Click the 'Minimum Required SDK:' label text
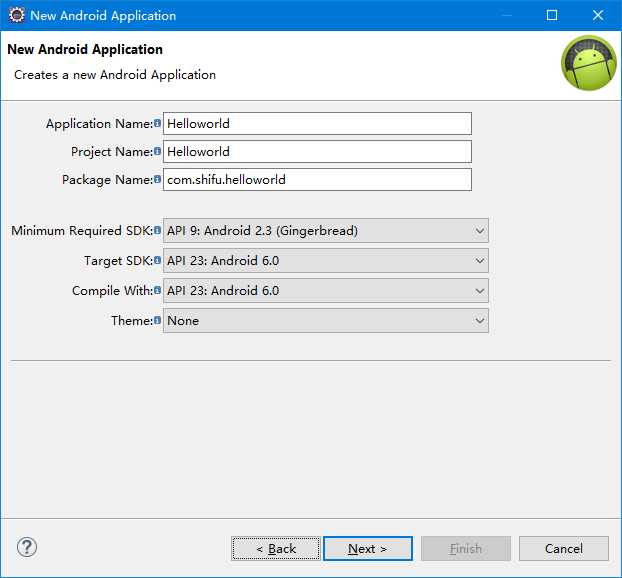The image size is (622, 578). pos(82,230)
